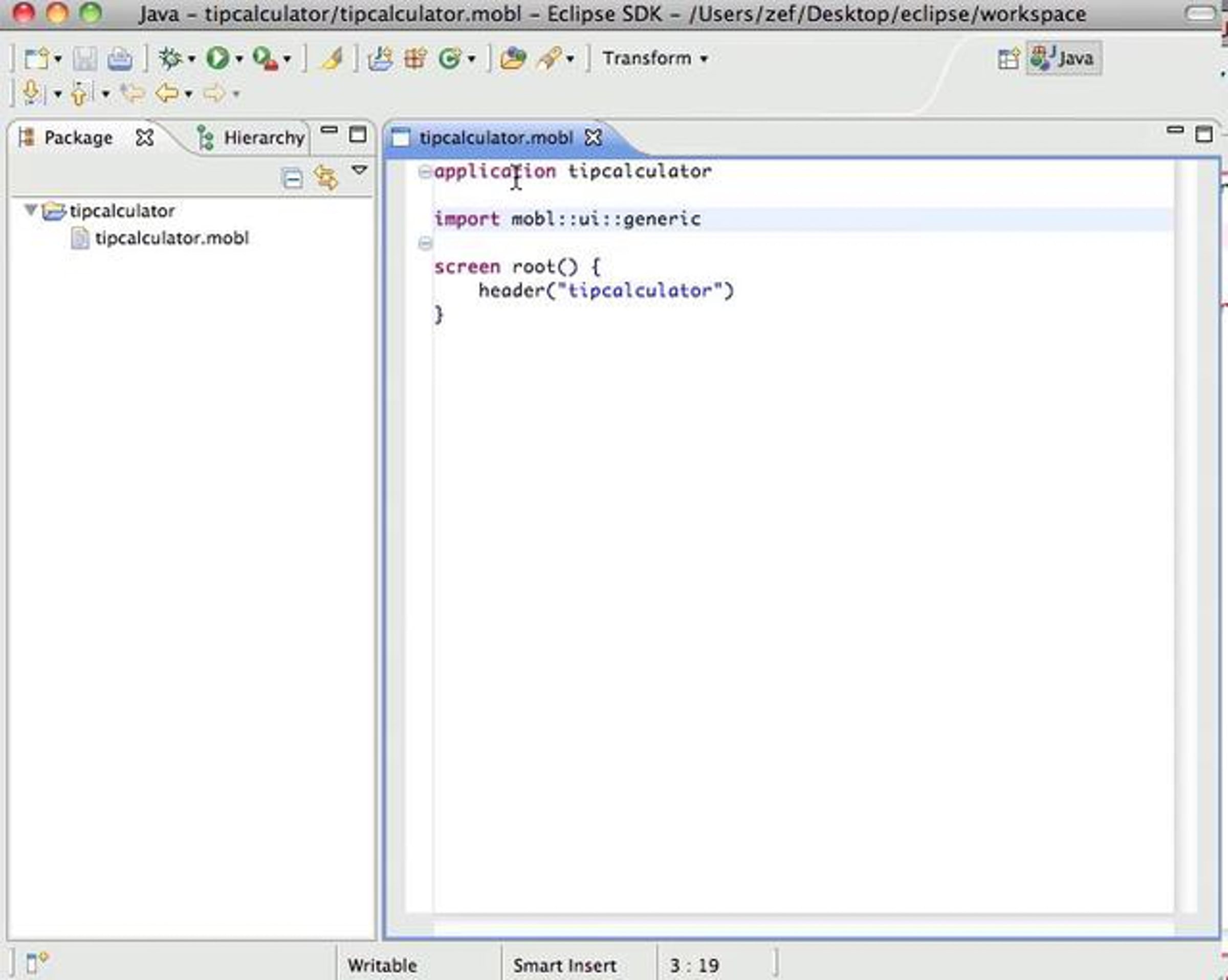Click the "tipcalculator" string in header call

640,291
